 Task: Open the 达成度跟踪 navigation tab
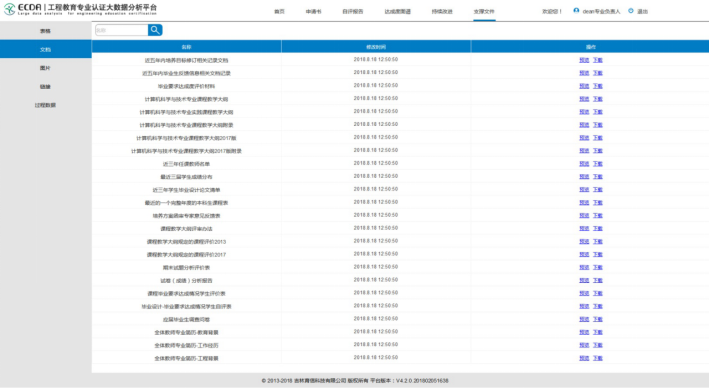click(397, 11)
